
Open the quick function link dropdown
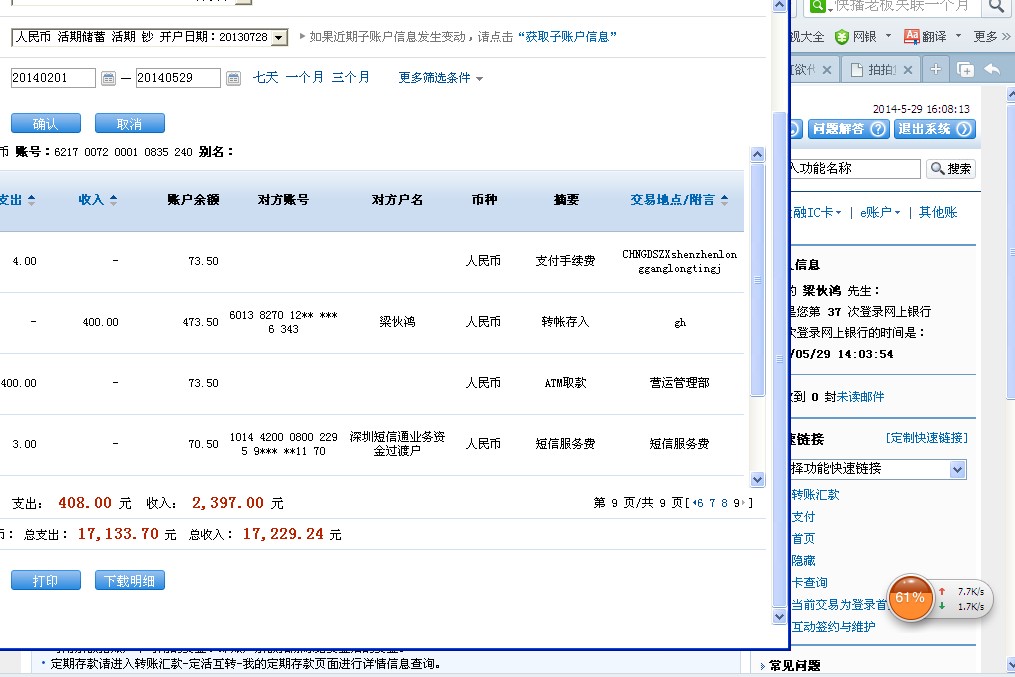pos(957,469)
